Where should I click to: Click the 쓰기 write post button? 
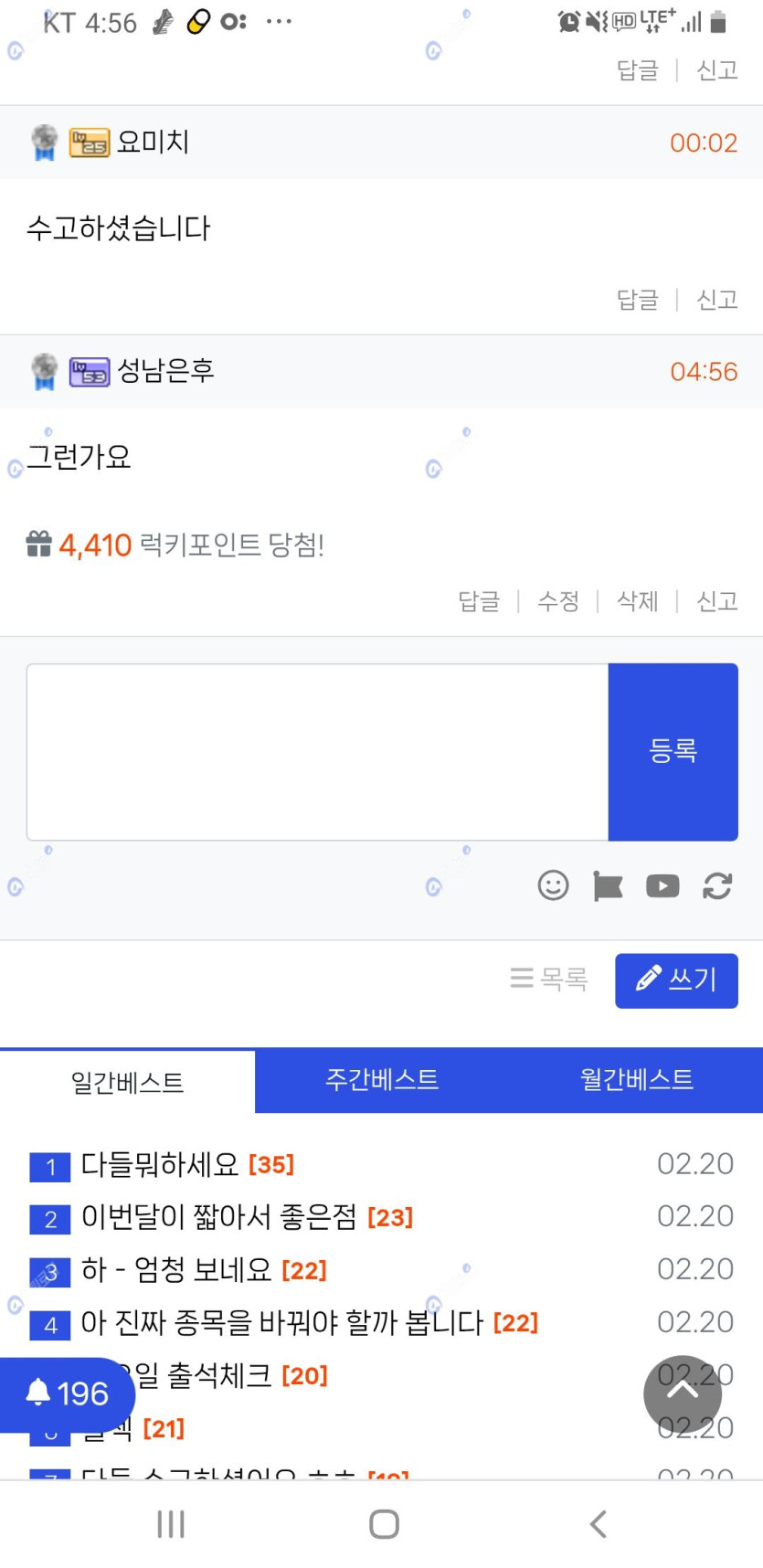pos(676,980)
